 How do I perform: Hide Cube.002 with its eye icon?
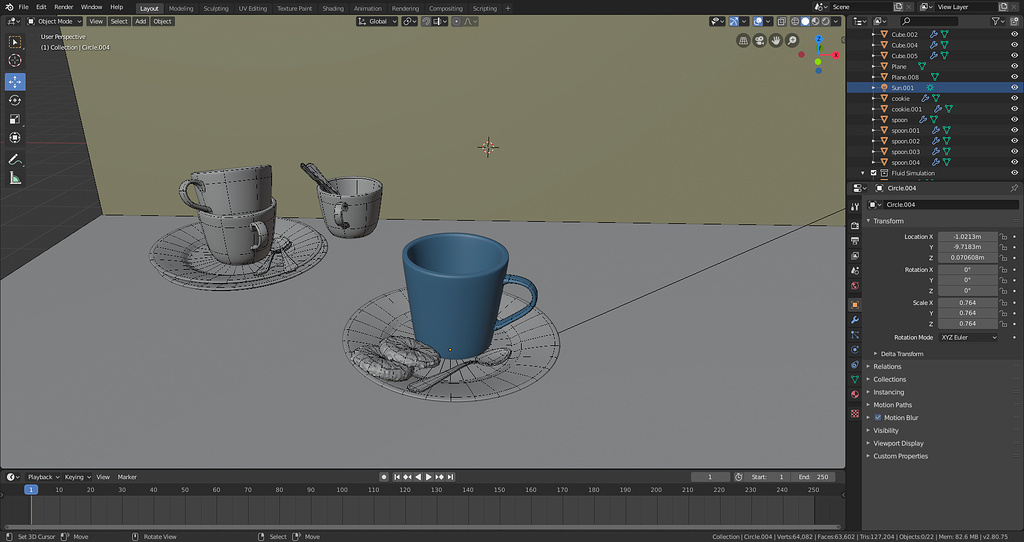coord(1014,35)
